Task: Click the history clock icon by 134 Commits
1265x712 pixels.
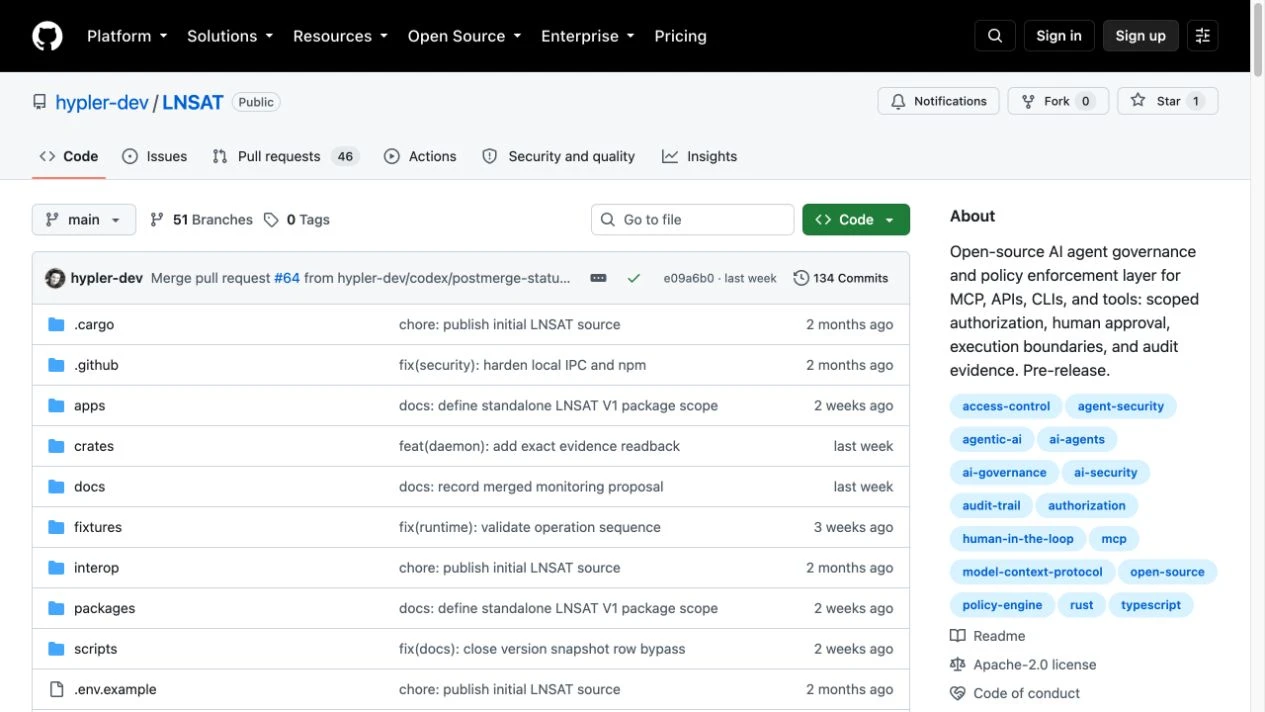Action: 801,278
